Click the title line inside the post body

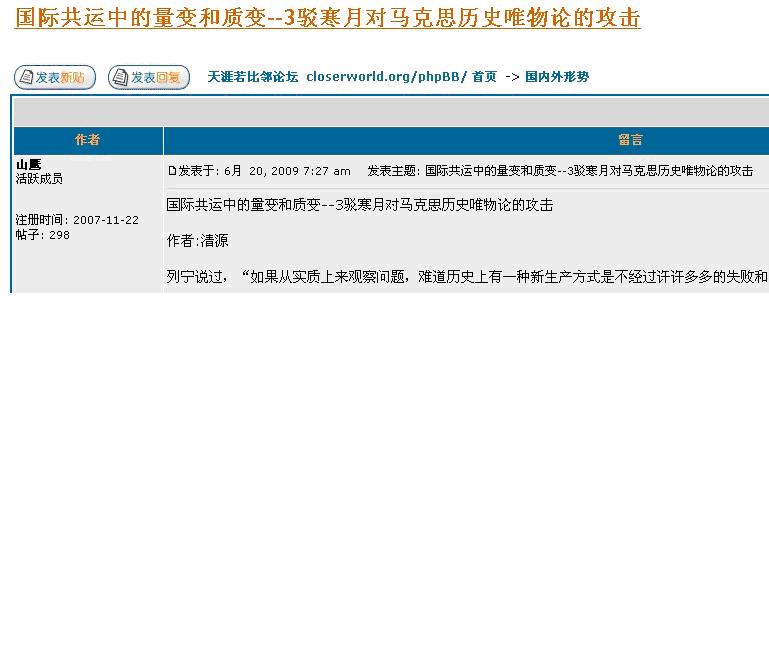coord(359,205)
